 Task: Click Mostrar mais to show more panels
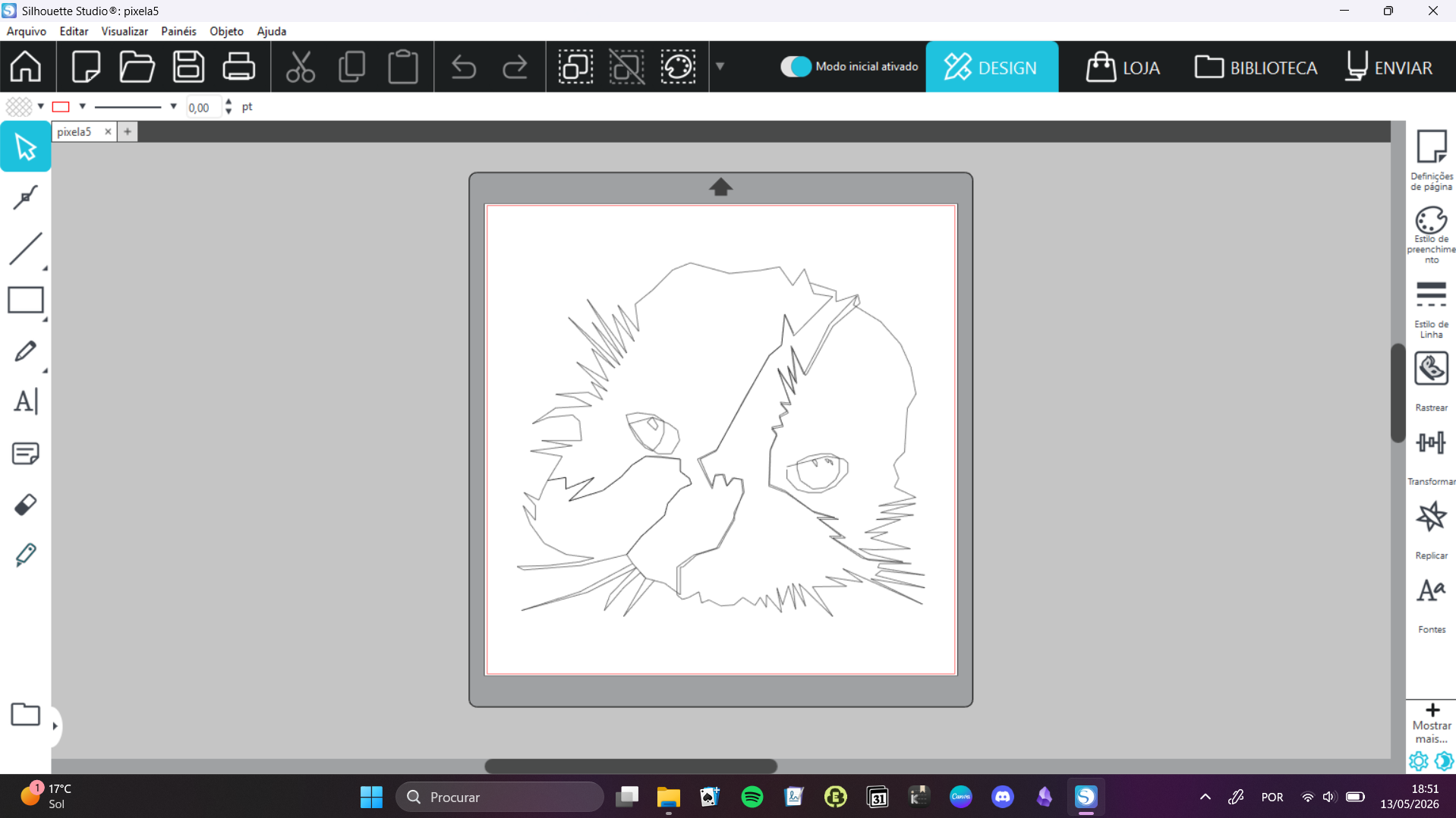tap(1432, 723)
